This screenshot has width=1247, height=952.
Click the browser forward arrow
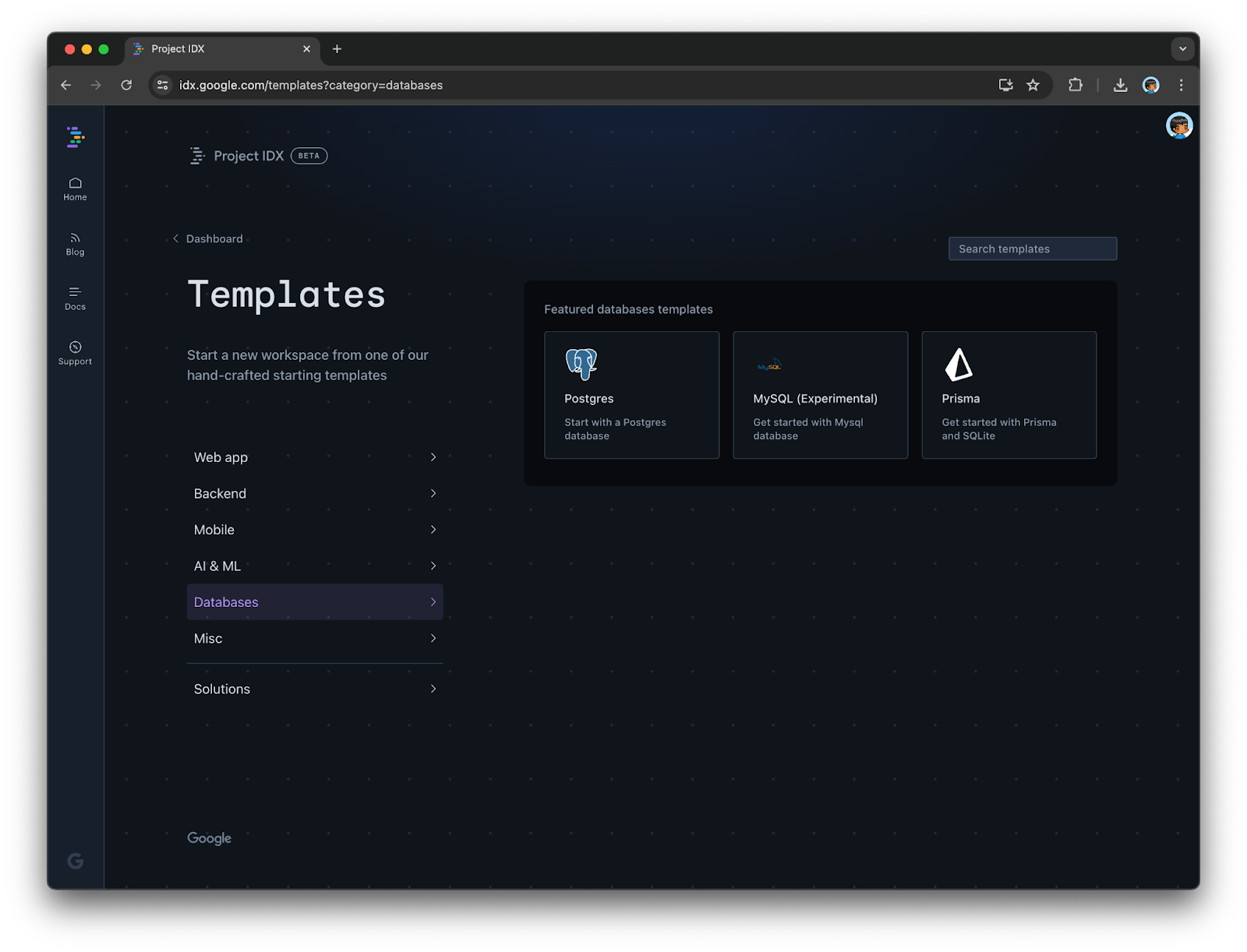(96, 85)
